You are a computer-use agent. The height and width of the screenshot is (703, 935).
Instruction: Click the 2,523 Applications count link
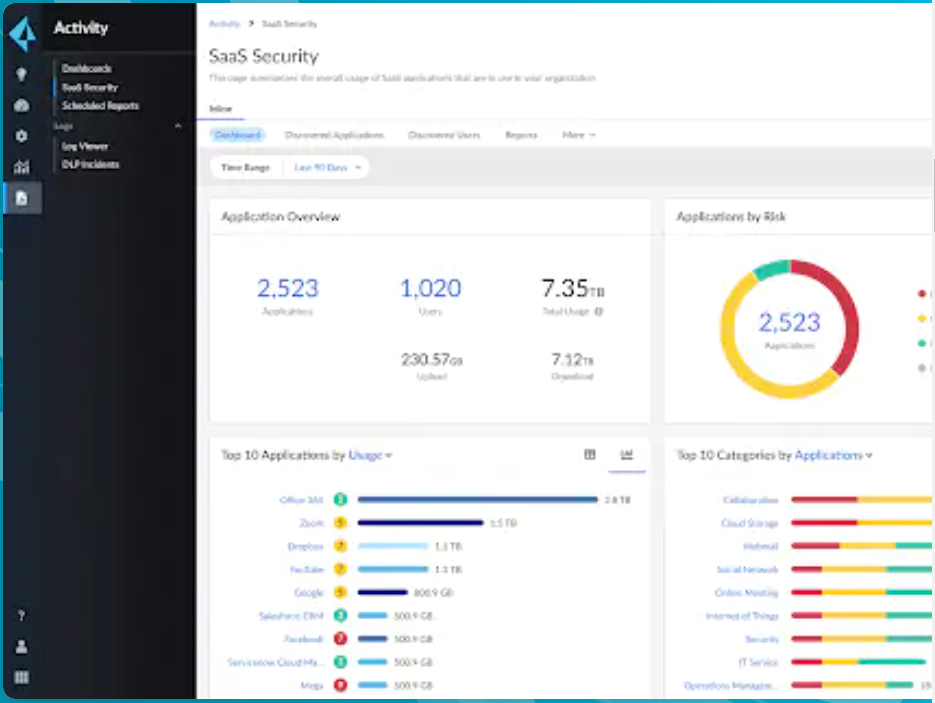tap(287, 289)
